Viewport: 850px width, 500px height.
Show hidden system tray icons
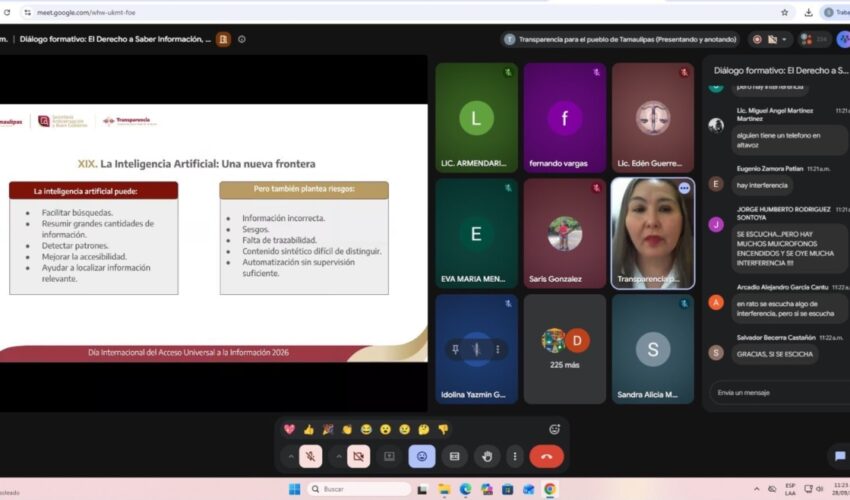[757, 489]
